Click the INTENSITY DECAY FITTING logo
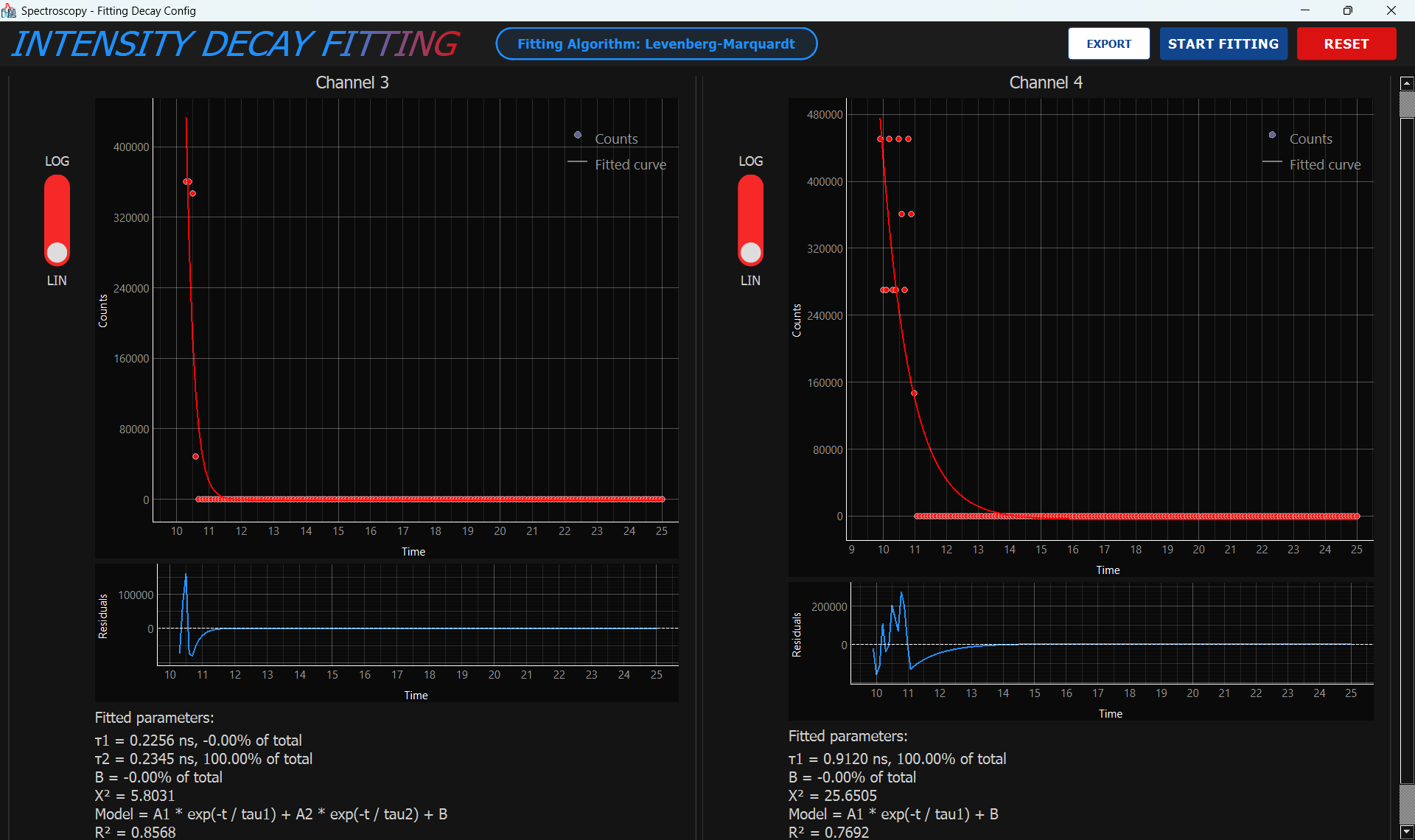The image size is (1415, 840). 234,43
